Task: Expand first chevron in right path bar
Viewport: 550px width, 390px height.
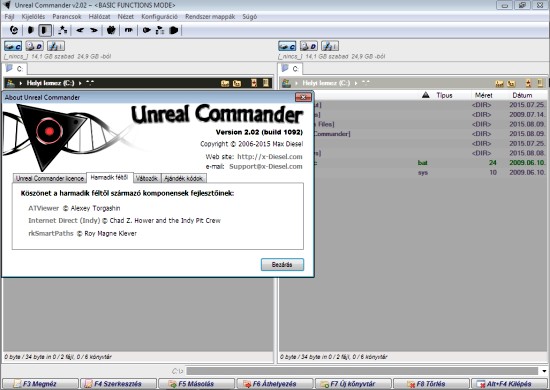Action: (x=296, y=83)
